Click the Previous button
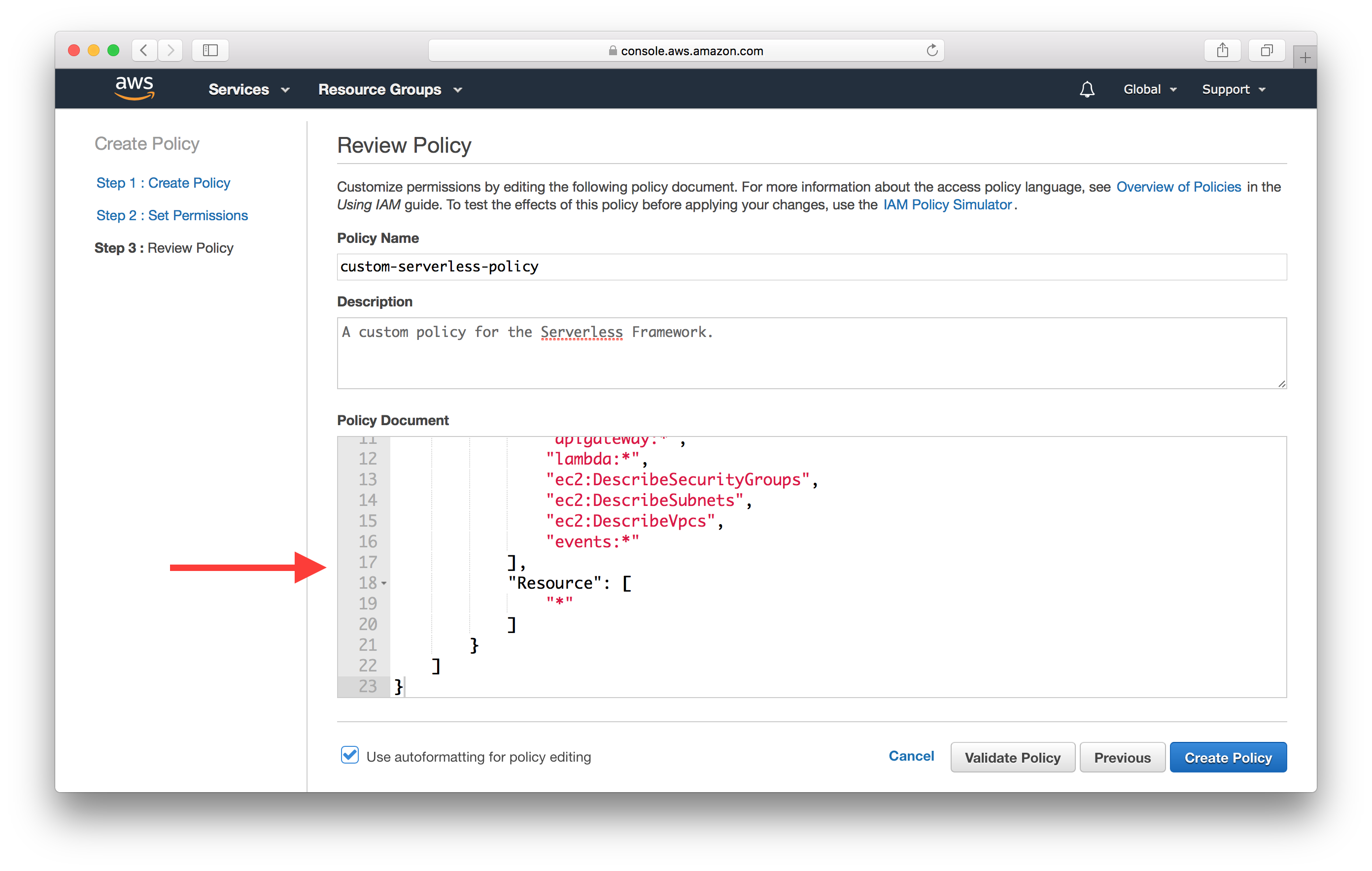 click(x=1122, y=757)
